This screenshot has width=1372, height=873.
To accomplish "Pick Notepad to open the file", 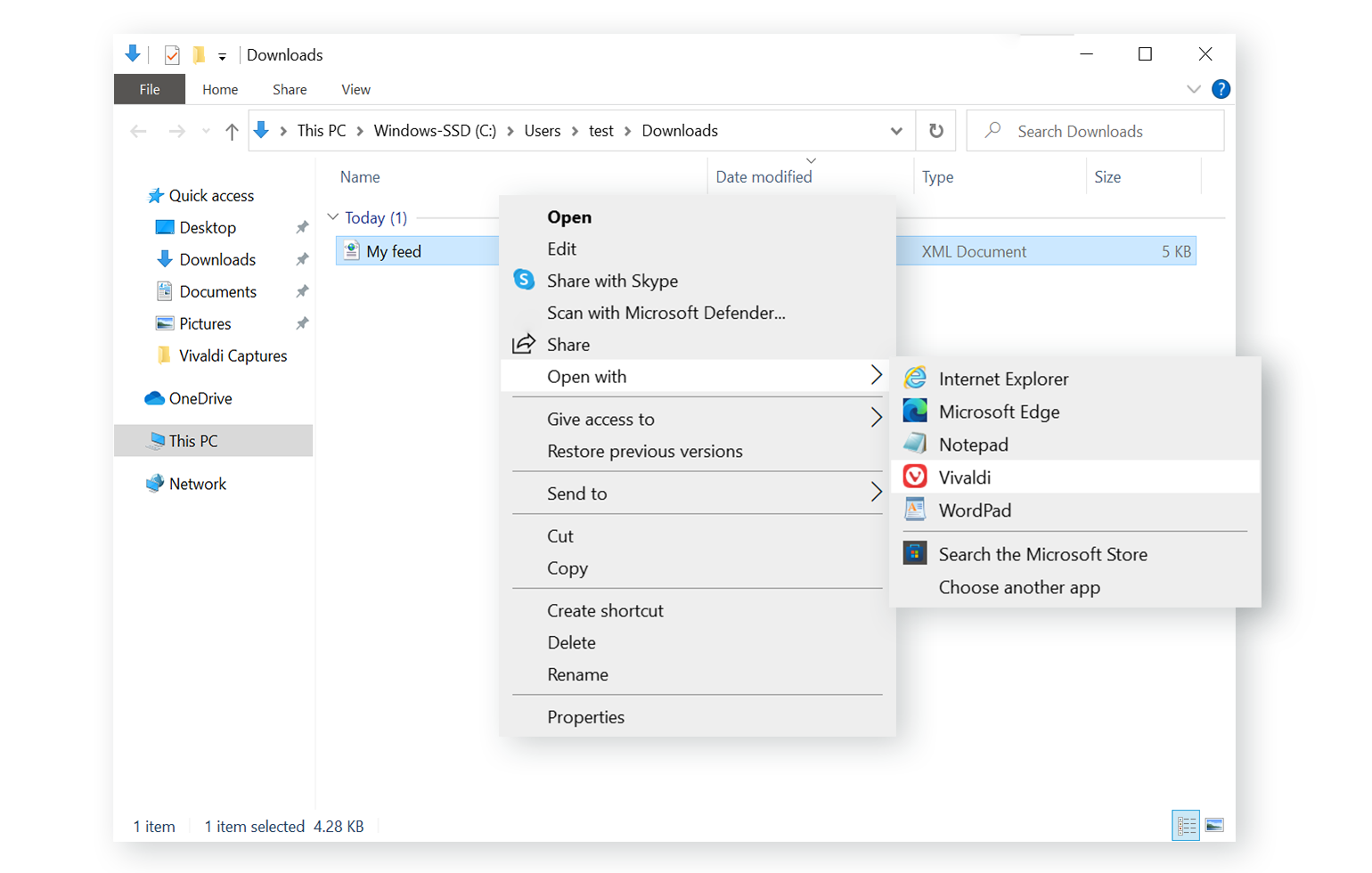I will (x=973, y=445).
